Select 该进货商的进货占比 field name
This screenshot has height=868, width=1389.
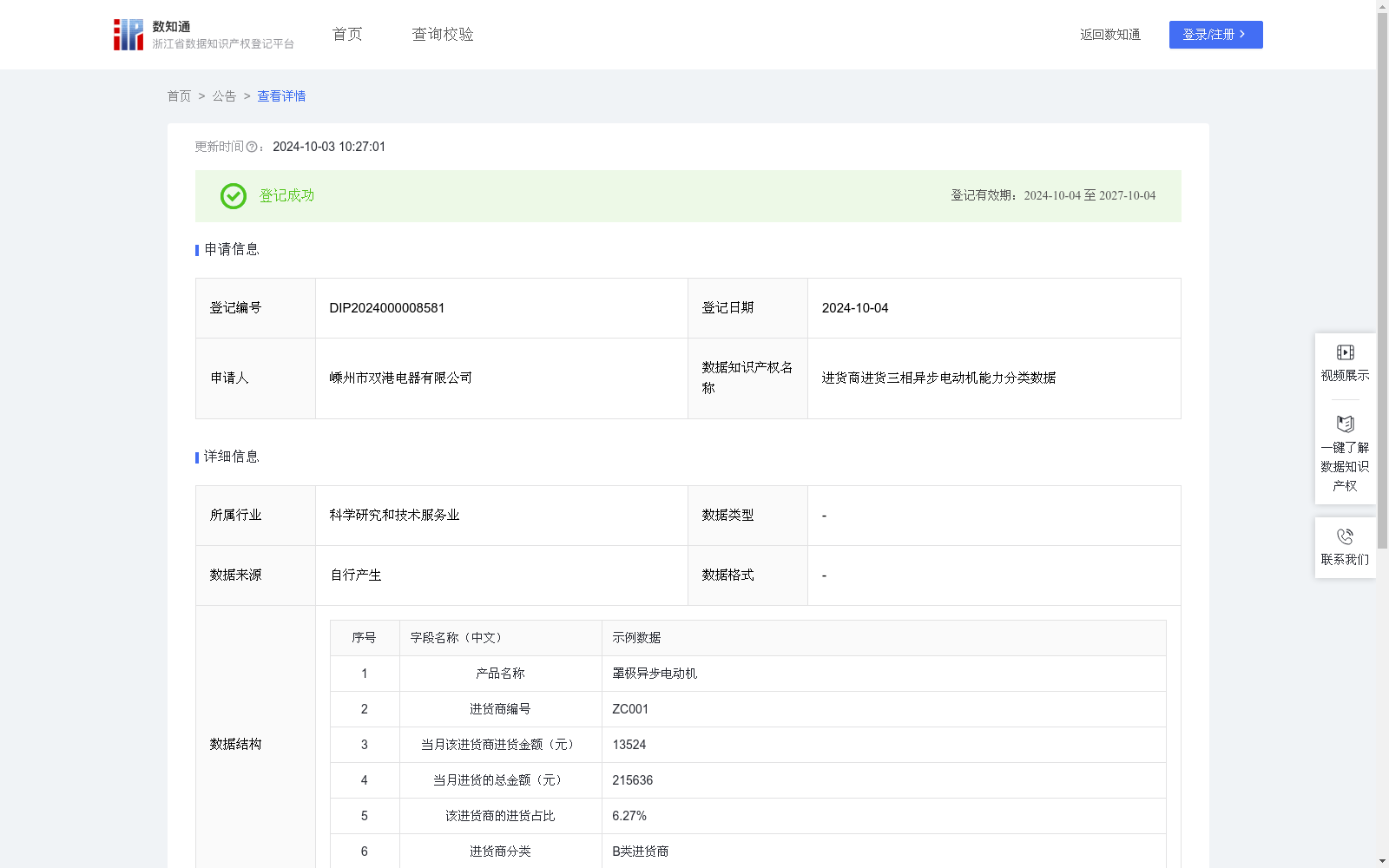500,816
